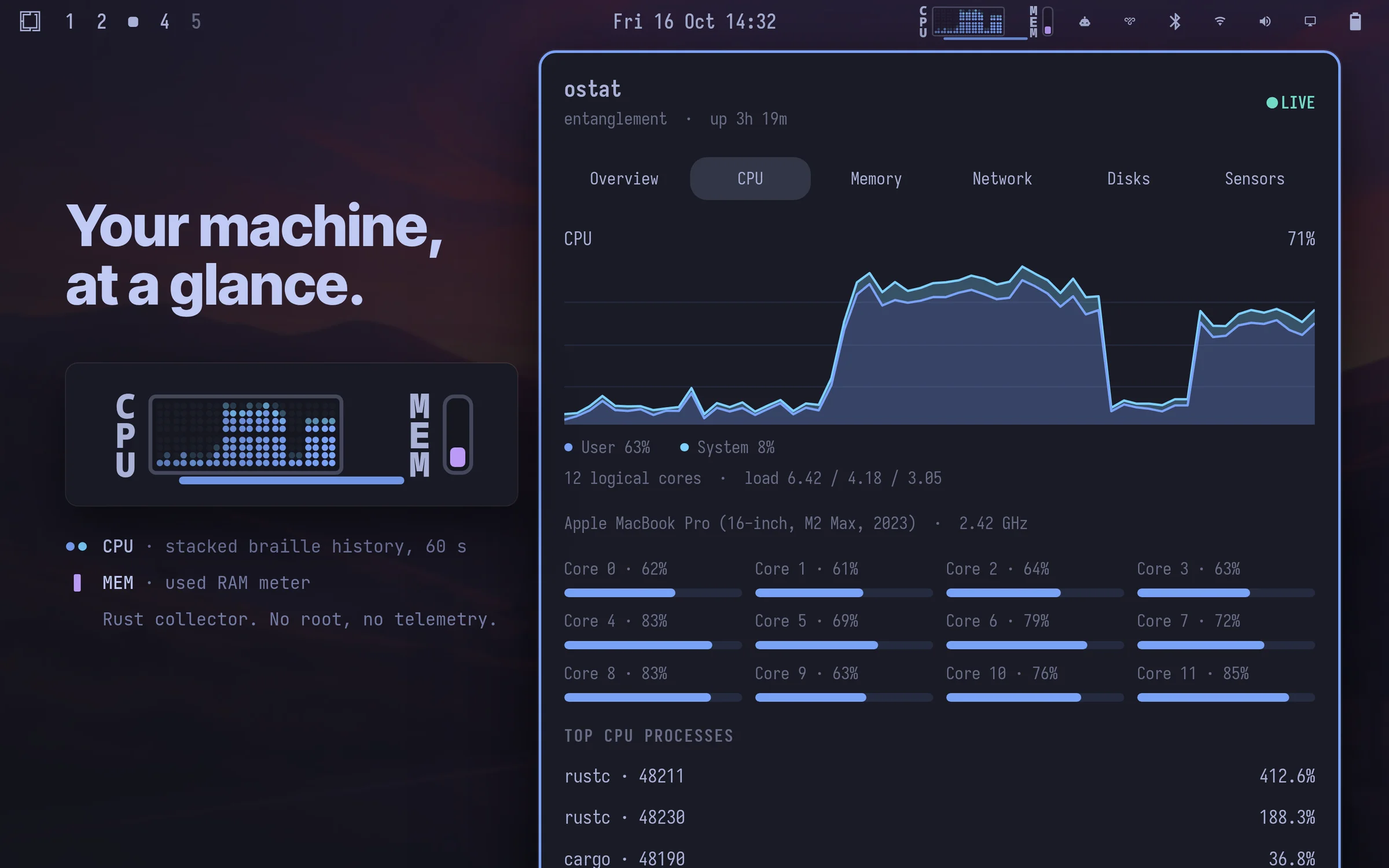
Task: Open the Sensors tab
Action: [x=1255, y=179]
